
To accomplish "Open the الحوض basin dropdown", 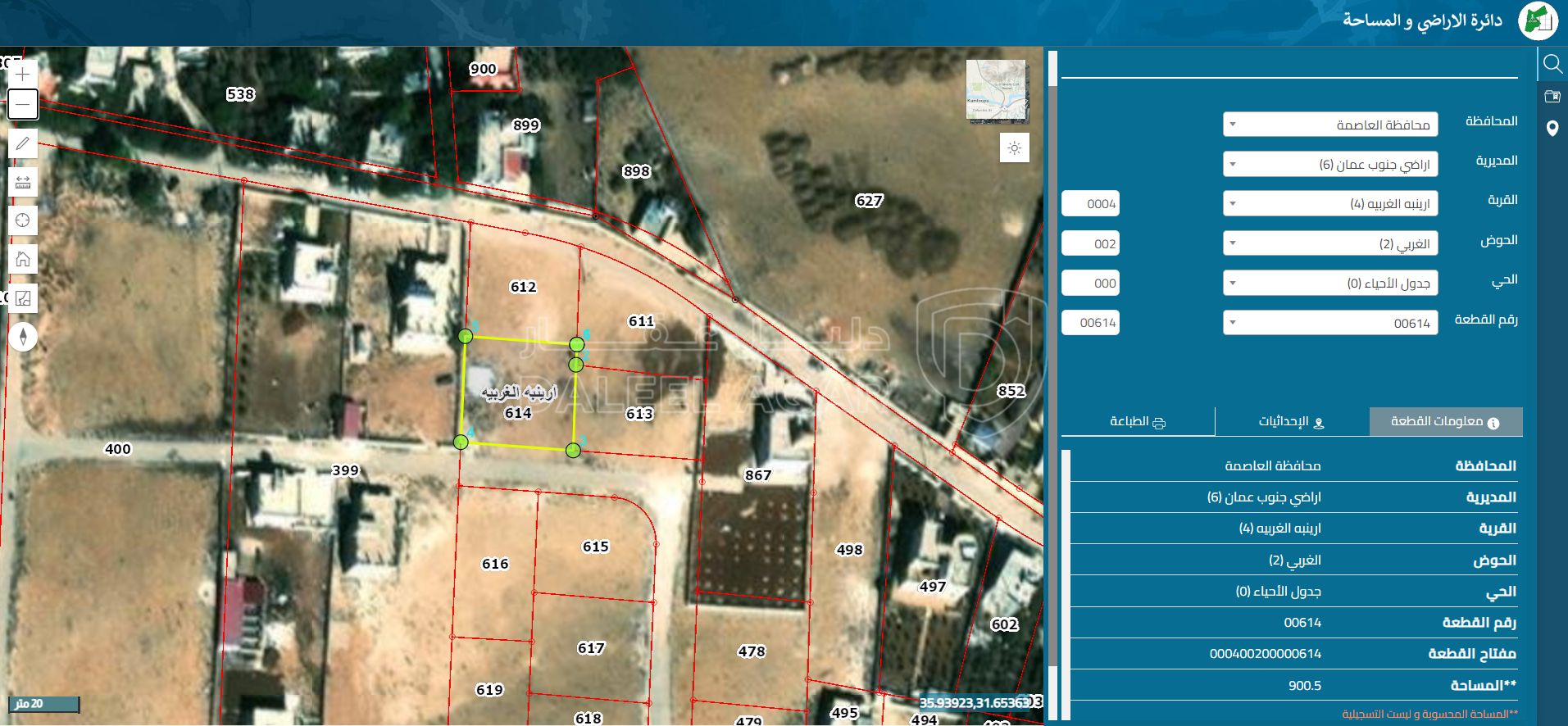I will (x=1329, y=243).
